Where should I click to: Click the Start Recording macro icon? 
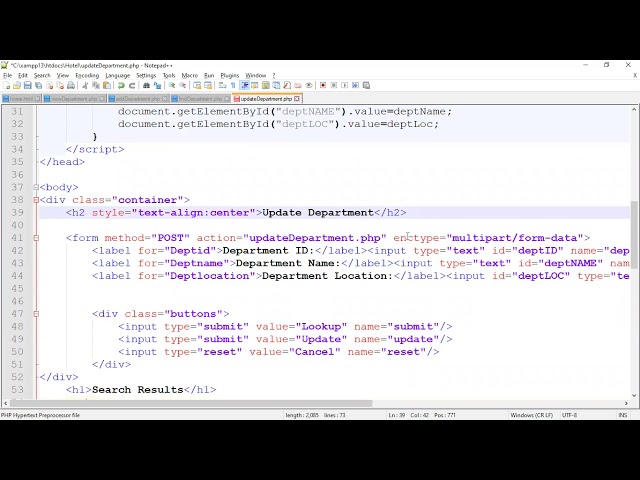point(322,86)
